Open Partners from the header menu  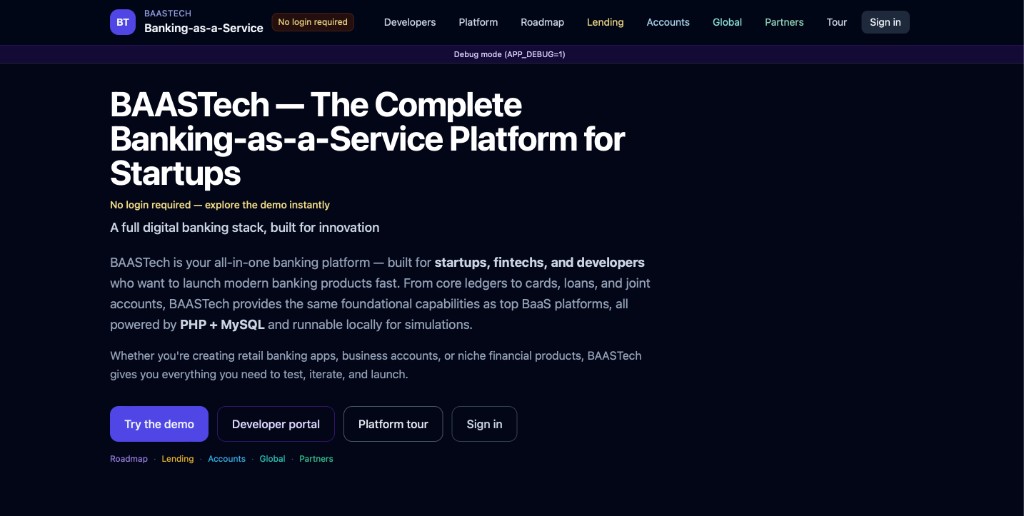[784, 22]
